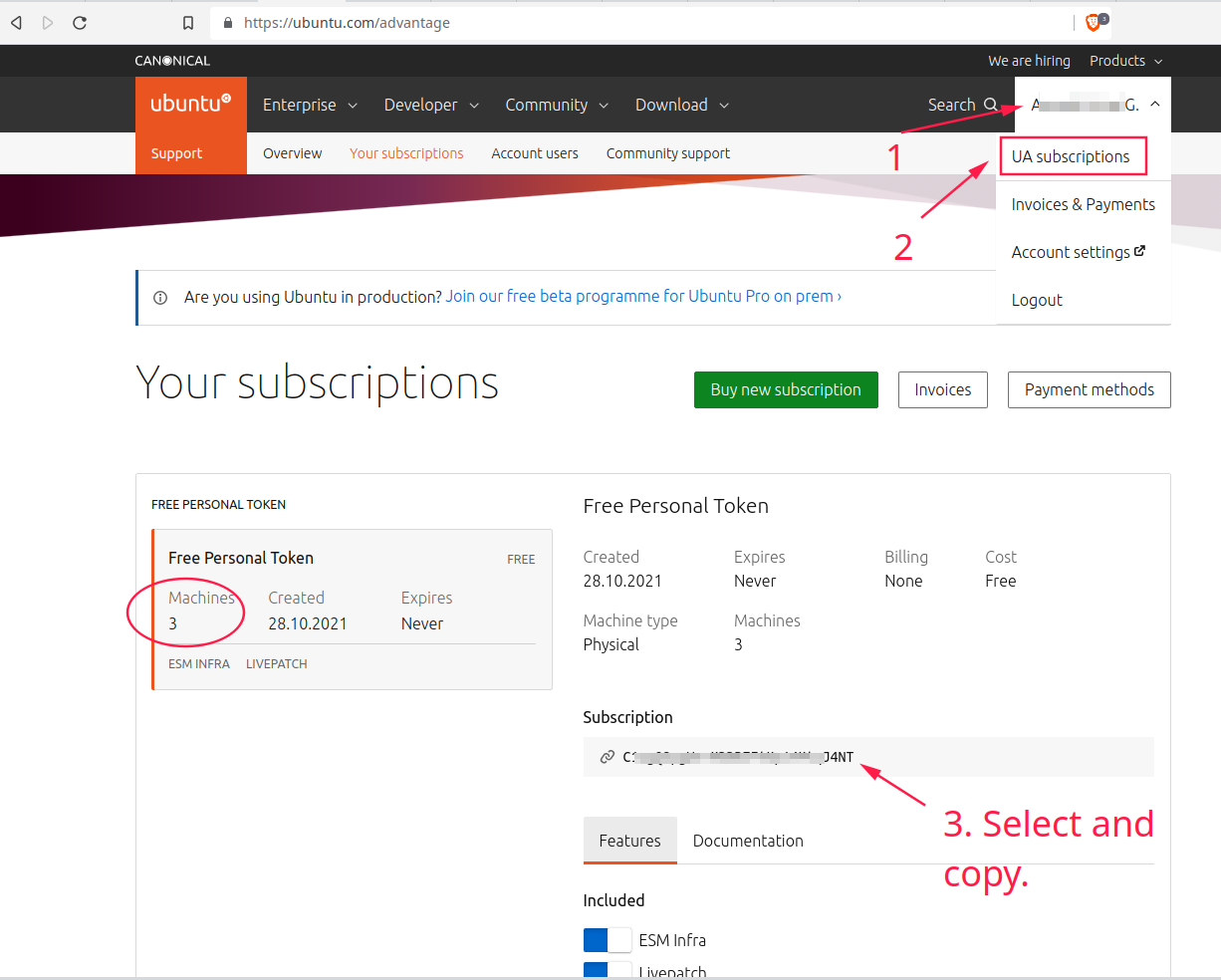Switch to the Features tab
This screenshot has height=980, width=1221.
click(630, 841)
